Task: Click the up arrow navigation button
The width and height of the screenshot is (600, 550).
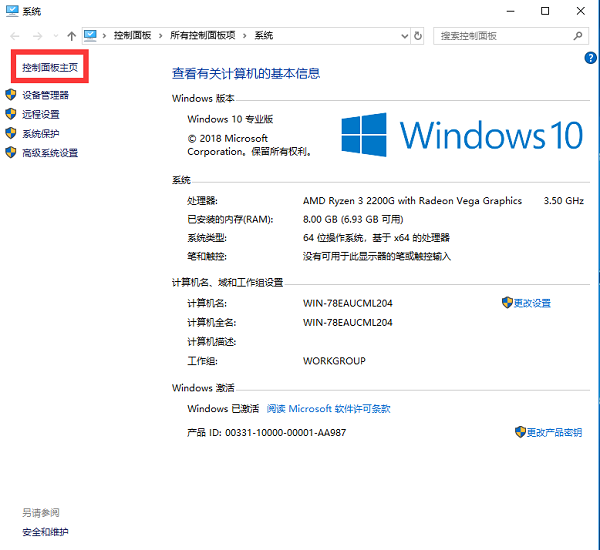Action: 71,35
